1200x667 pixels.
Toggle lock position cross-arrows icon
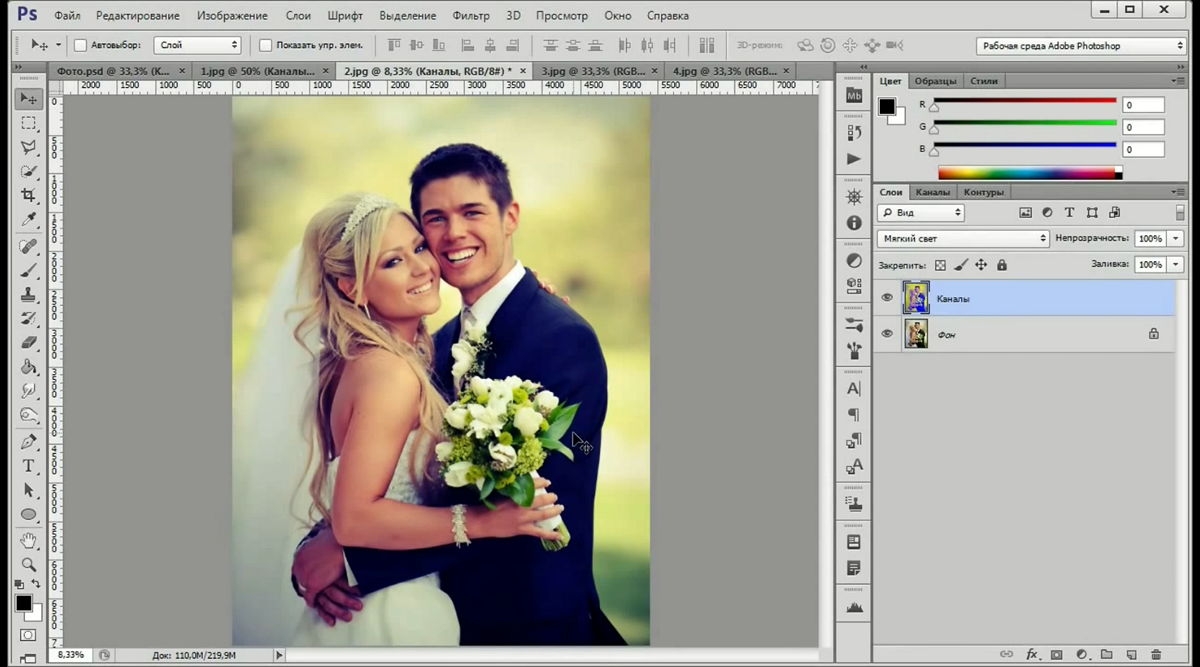point(981,265)
